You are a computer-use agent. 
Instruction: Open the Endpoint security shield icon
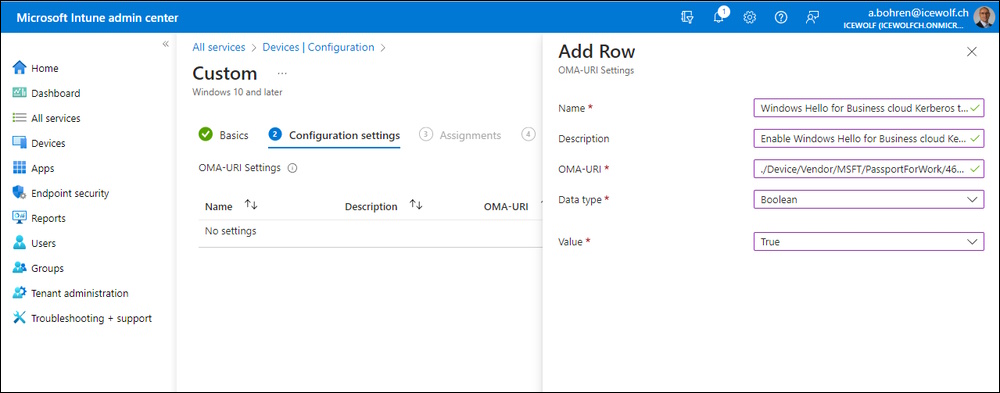click(19, 193)
